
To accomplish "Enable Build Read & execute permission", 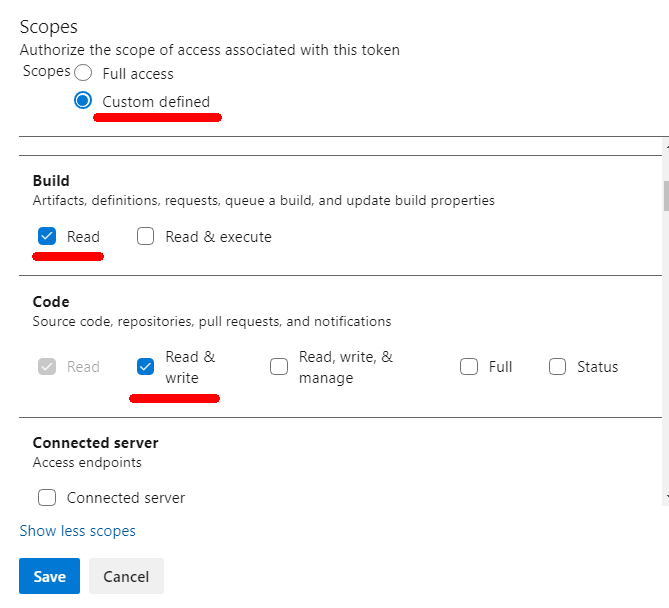I will [x=146, y=237].
